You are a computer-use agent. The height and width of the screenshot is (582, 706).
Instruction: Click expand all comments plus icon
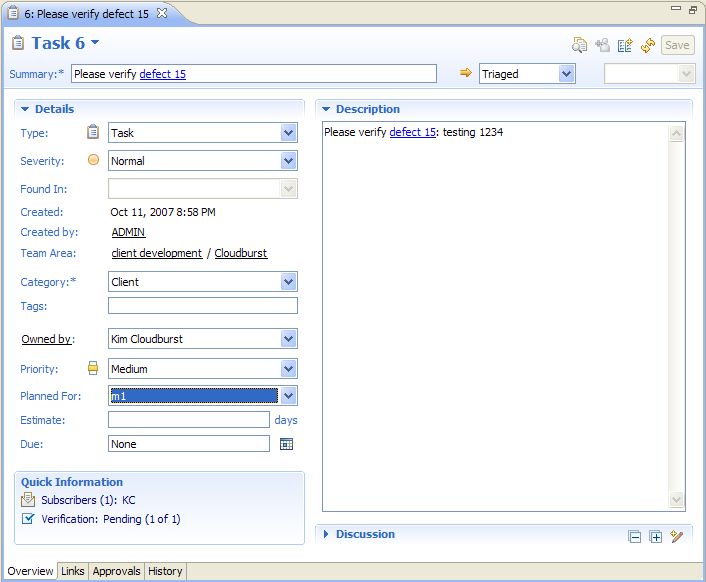(x=656, y=537)
